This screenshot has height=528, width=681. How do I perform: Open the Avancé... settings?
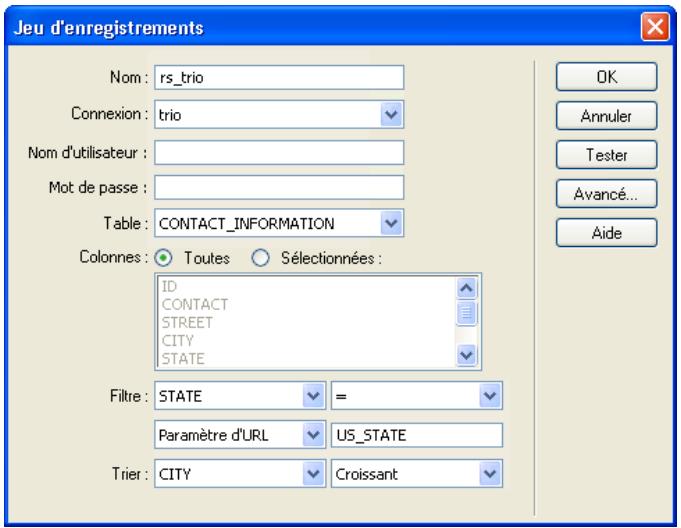click(x=606, y=194)
